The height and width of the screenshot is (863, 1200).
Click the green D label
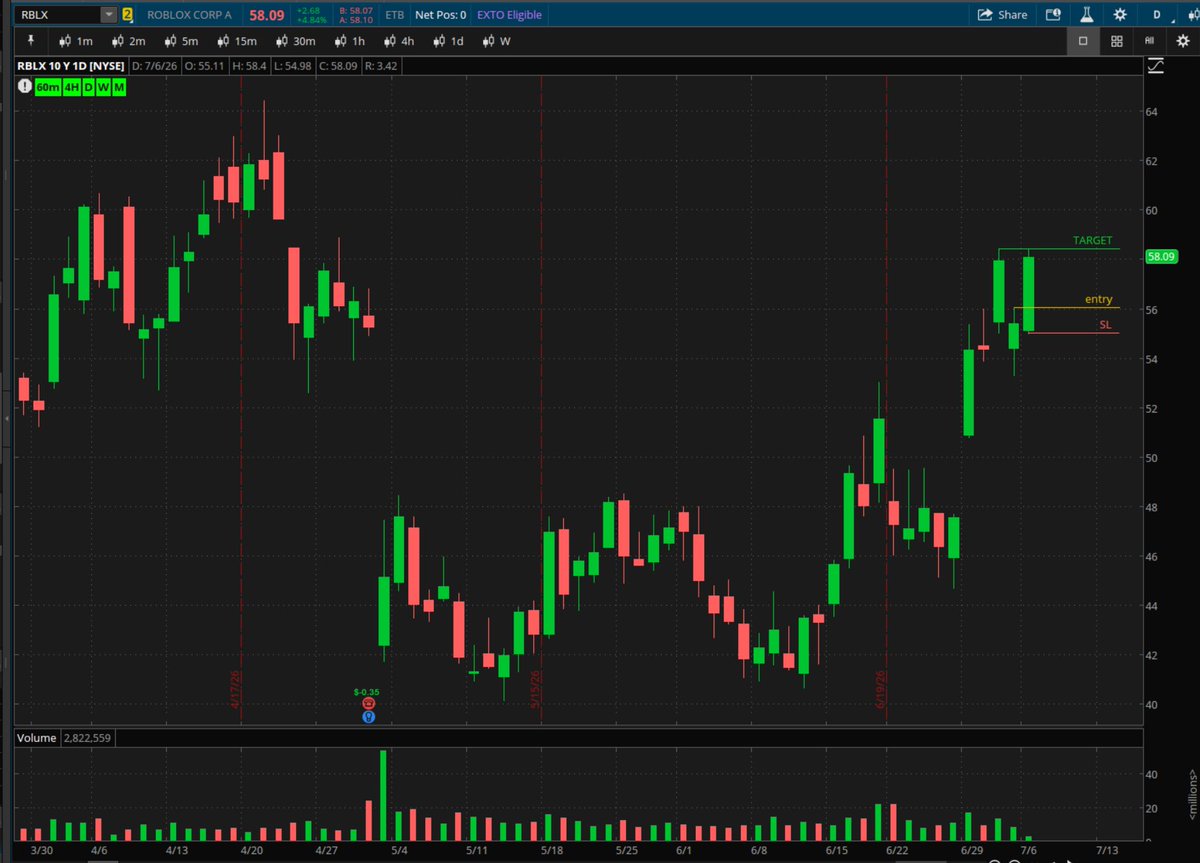click(89, 87)
